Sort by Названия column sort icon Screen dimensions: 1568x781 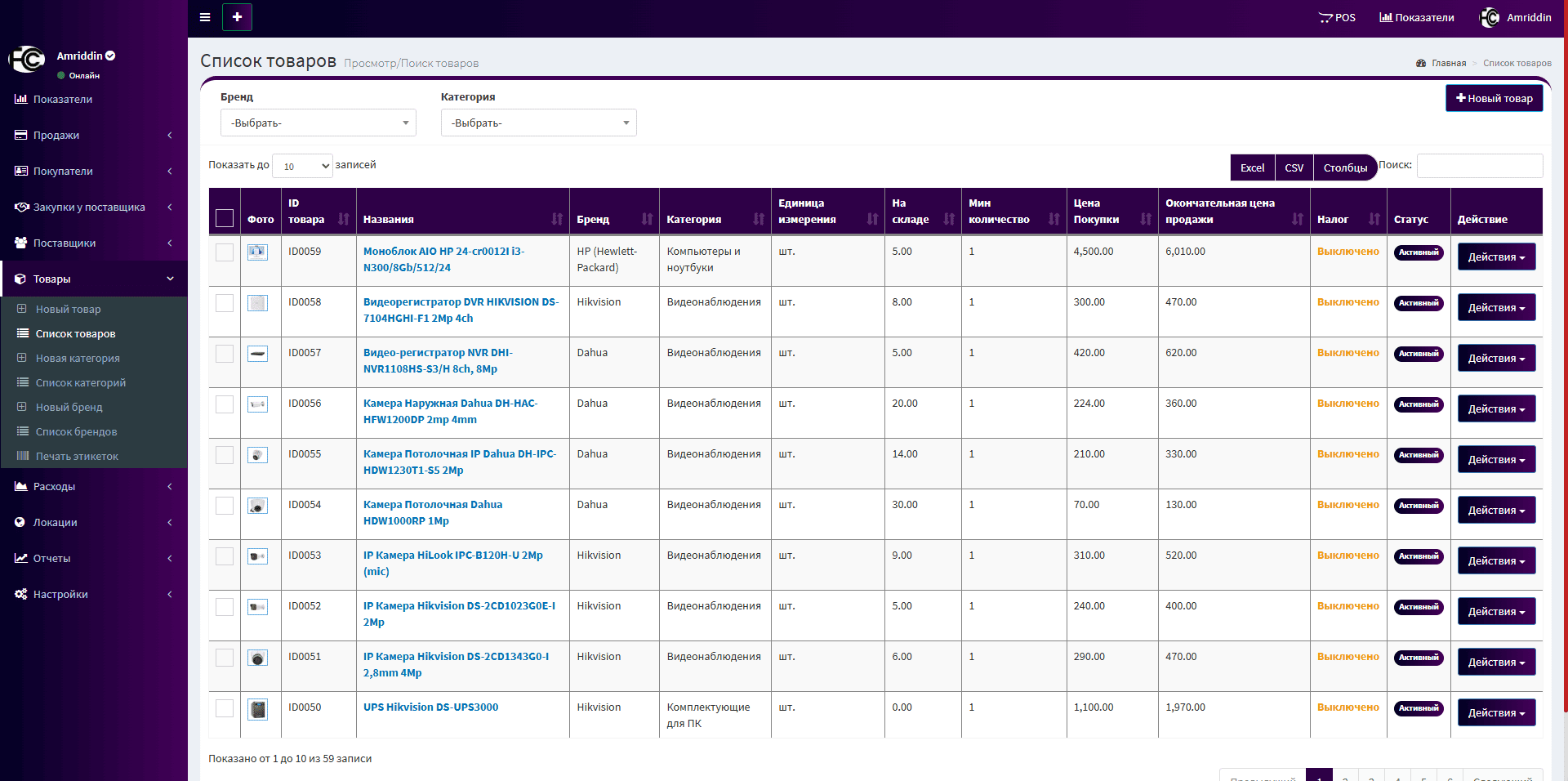coord(557,219)
